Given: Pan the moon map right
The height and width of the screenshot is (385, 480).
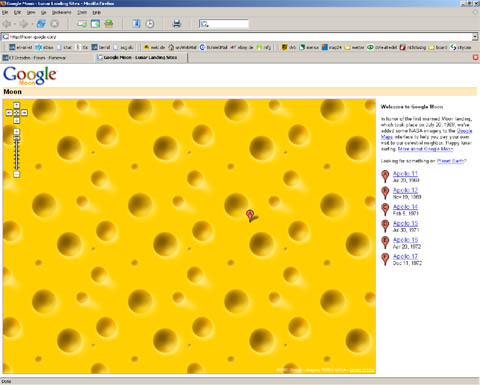Looking at the screenshot, I should pyautogui.click(x=24, y=113).
